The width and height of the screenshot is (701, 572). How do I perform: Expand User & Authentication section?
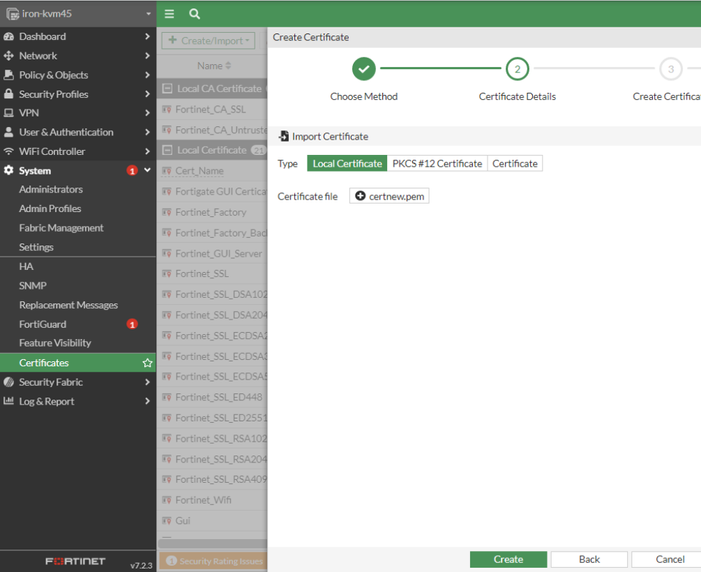point(78,132)
